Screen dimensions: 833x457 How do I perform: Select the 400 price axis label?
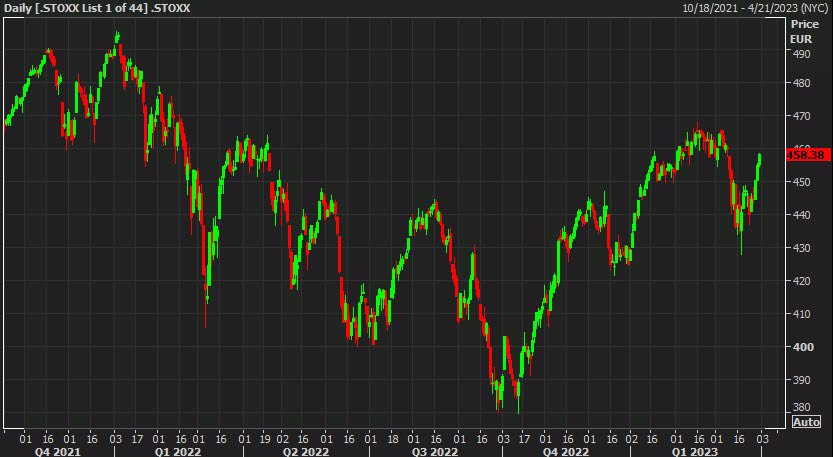(802, 346)
